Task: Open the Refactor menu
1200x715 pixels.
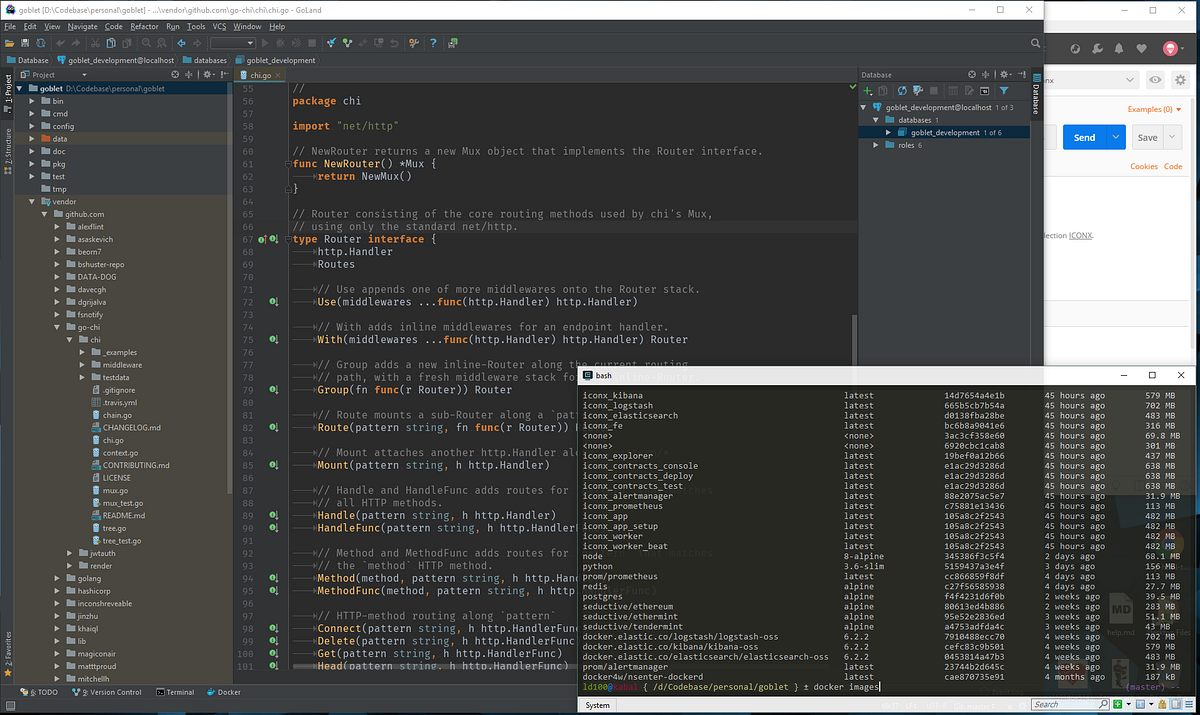Action: point(144,26)
